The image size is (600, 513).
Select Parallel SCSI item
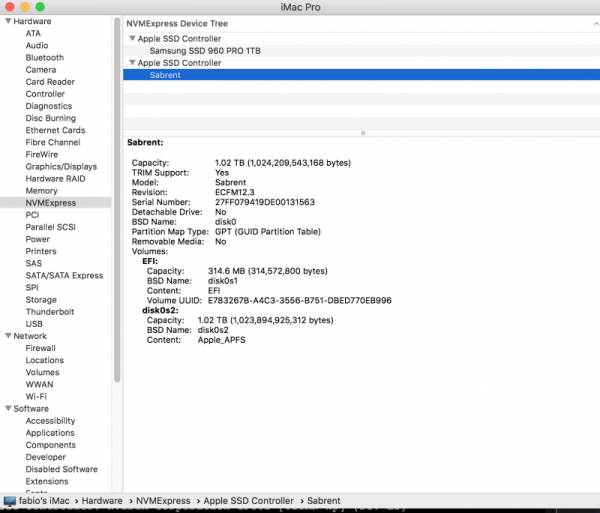tap(51, 227)
